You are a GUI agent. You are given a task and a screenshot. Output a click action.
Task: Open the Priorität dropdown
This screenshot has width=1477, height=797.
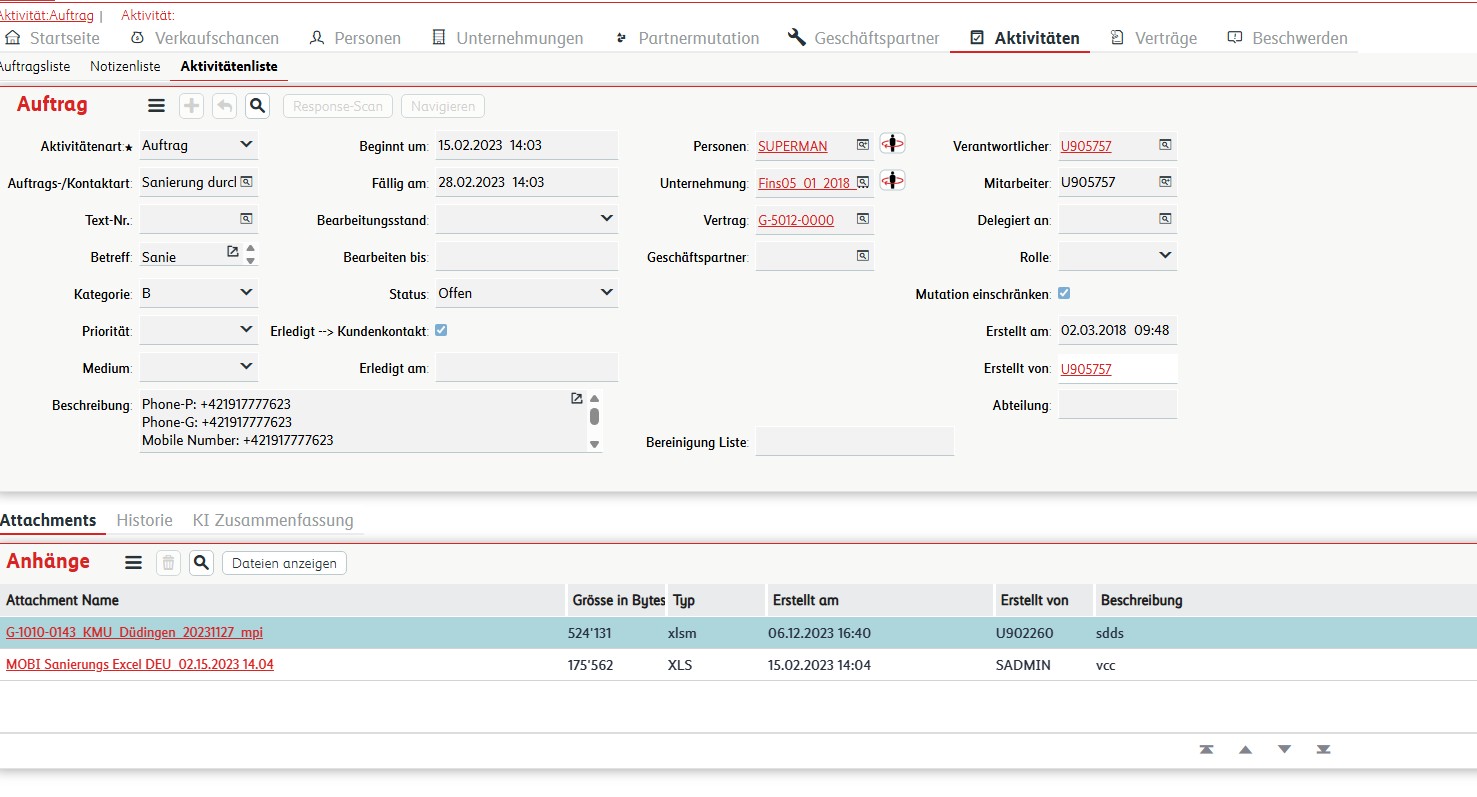[x=246, y=329]
